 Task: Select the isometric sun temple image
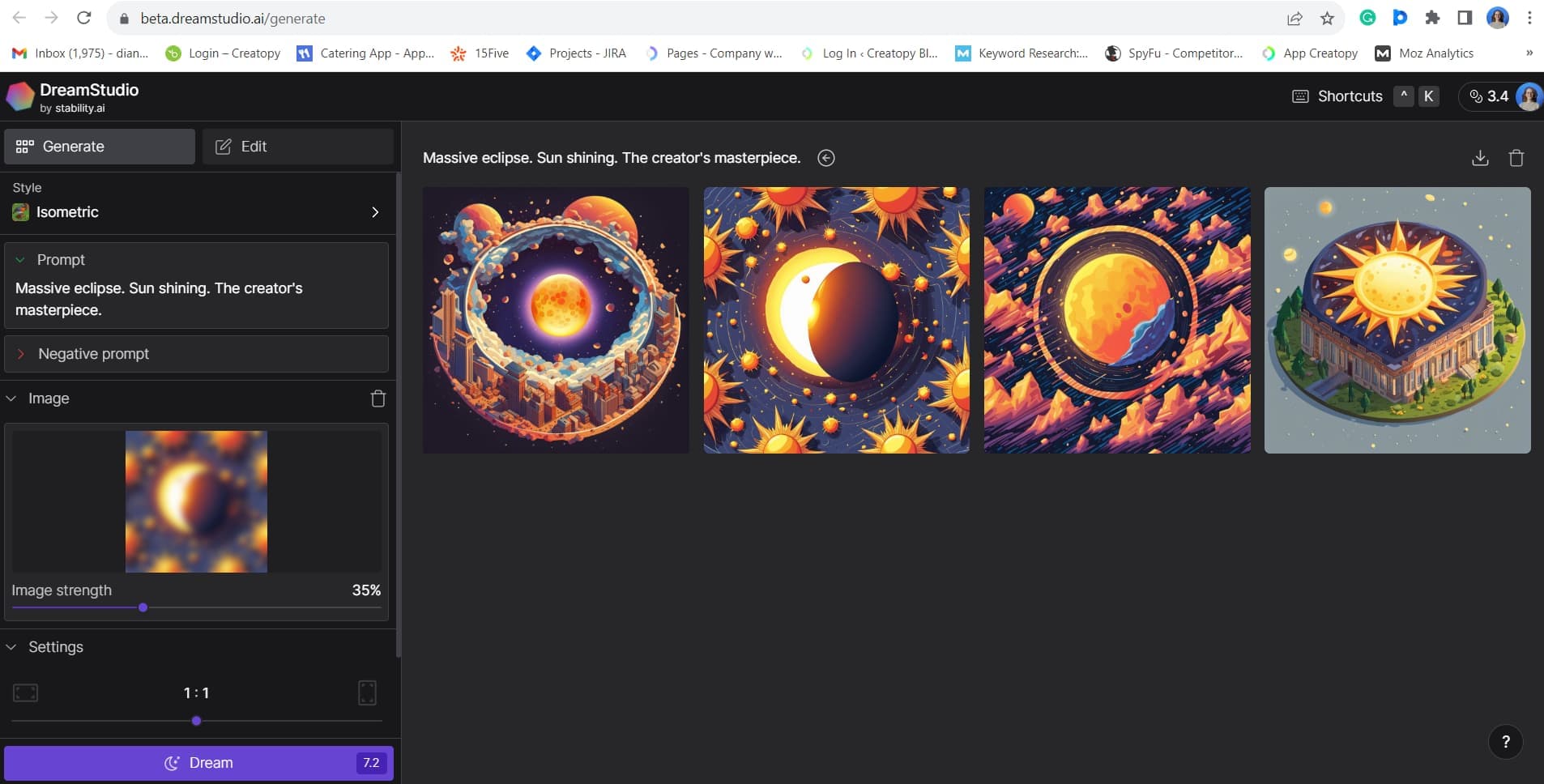(x=1397, y=319)
